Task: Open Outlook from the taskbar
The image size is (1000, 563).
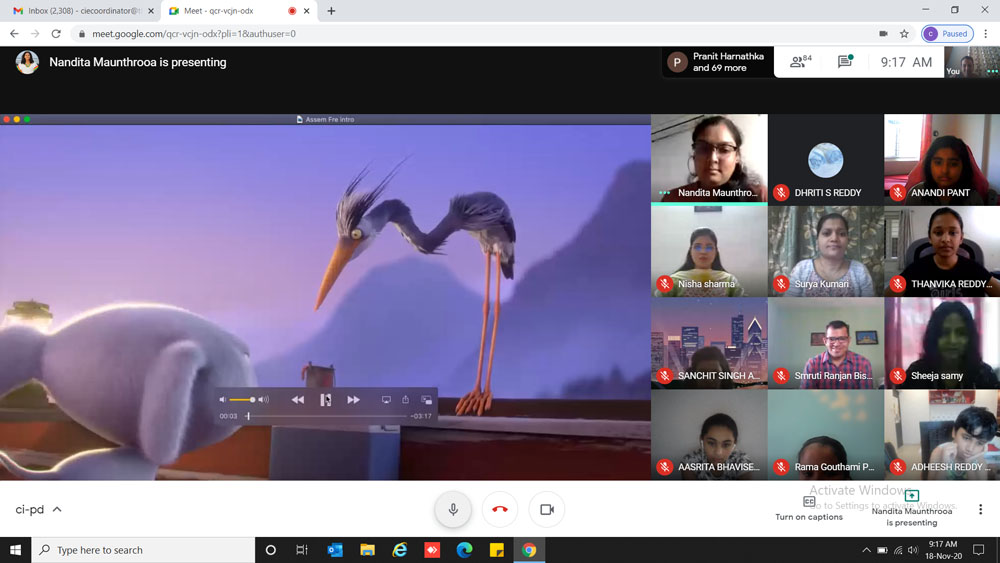Action: [x=335, y=550]
